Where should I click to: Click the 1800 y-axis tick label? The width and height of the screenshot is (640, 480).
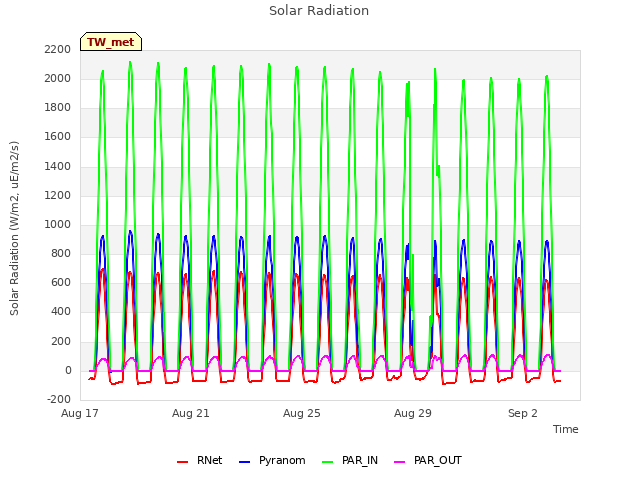(58, 107)
